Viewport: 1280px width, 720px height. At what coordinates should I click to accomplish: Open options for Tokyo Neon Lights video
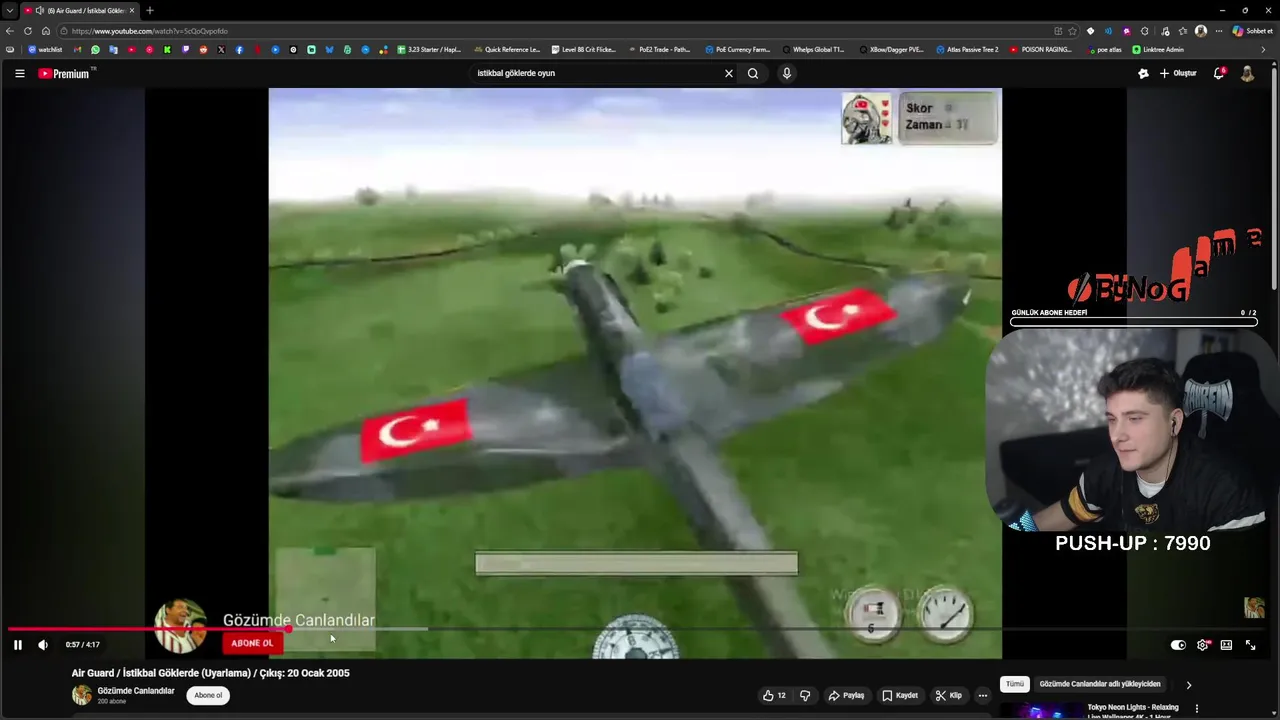pos(1197,709)
